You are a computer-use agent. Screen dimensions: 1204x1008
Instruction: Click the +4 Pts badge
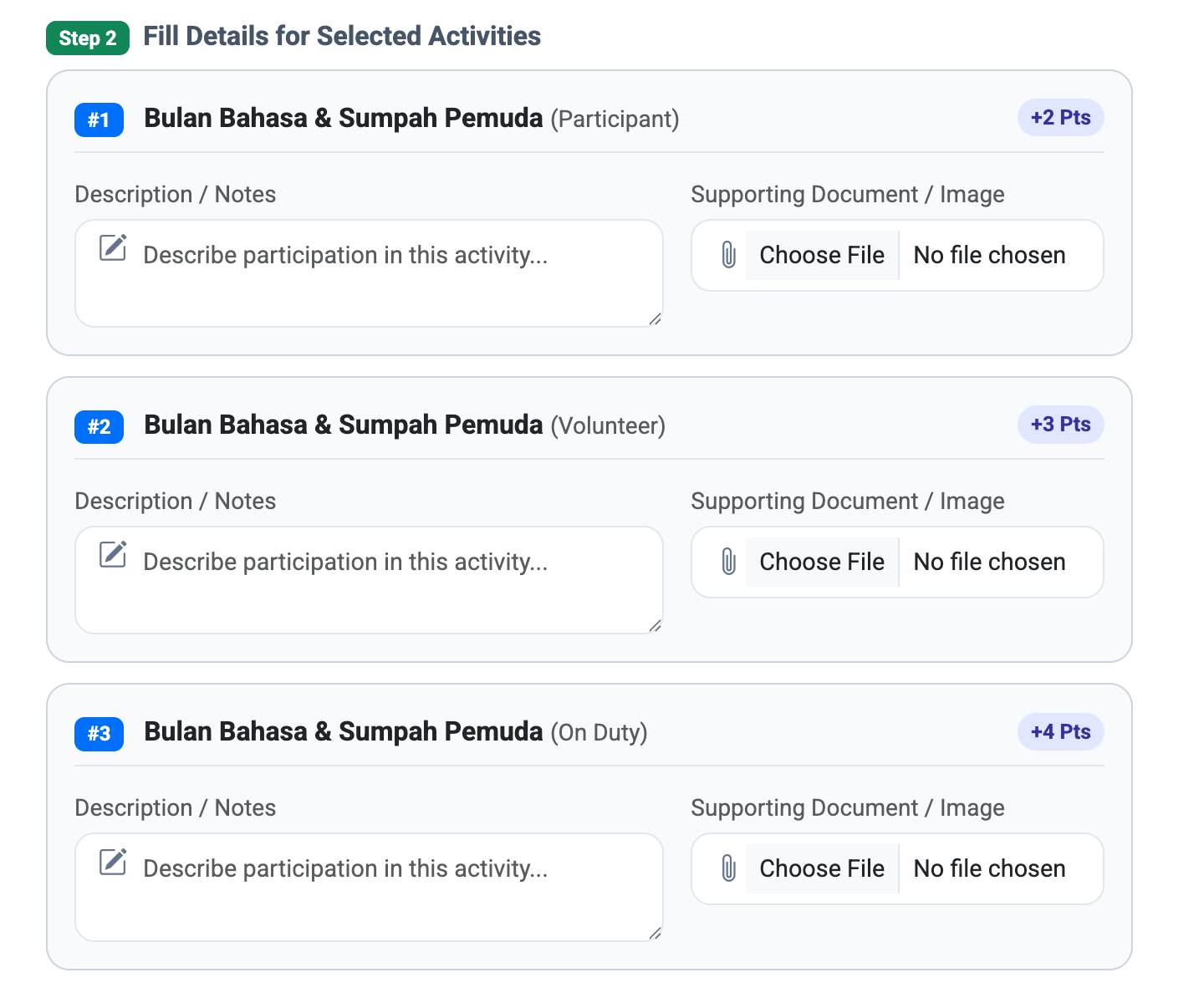[1060, 732]
